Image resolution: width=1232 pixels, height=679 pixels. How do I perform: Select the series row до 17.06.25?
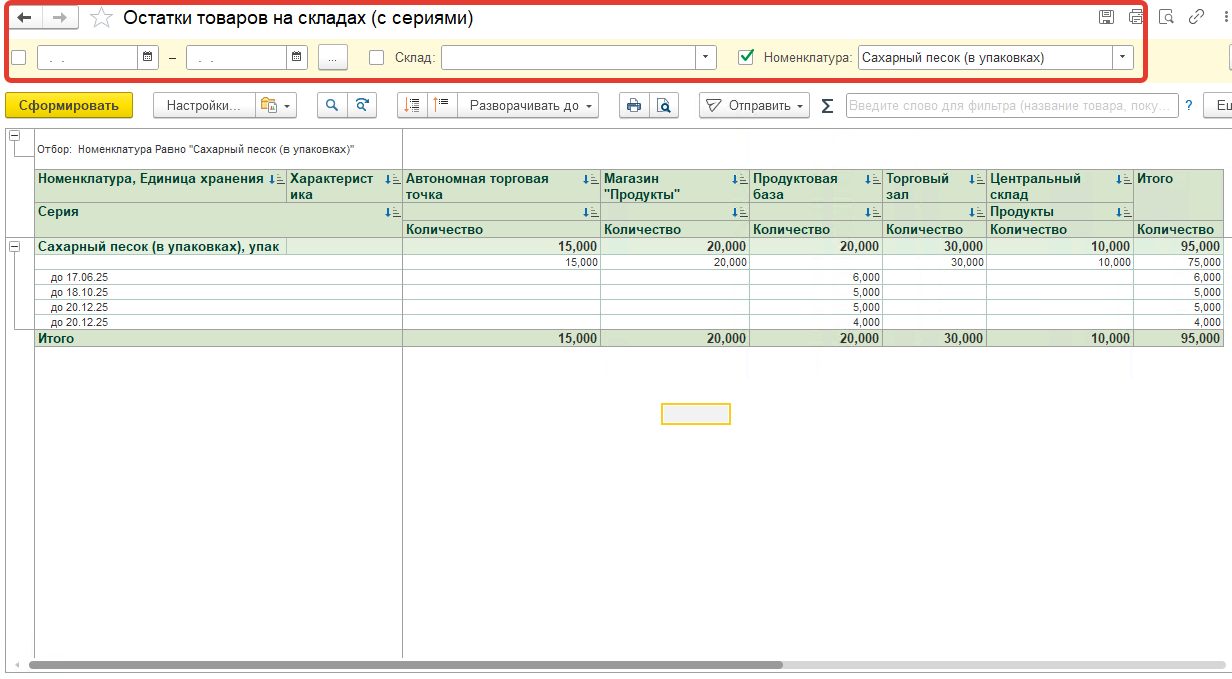218,277
